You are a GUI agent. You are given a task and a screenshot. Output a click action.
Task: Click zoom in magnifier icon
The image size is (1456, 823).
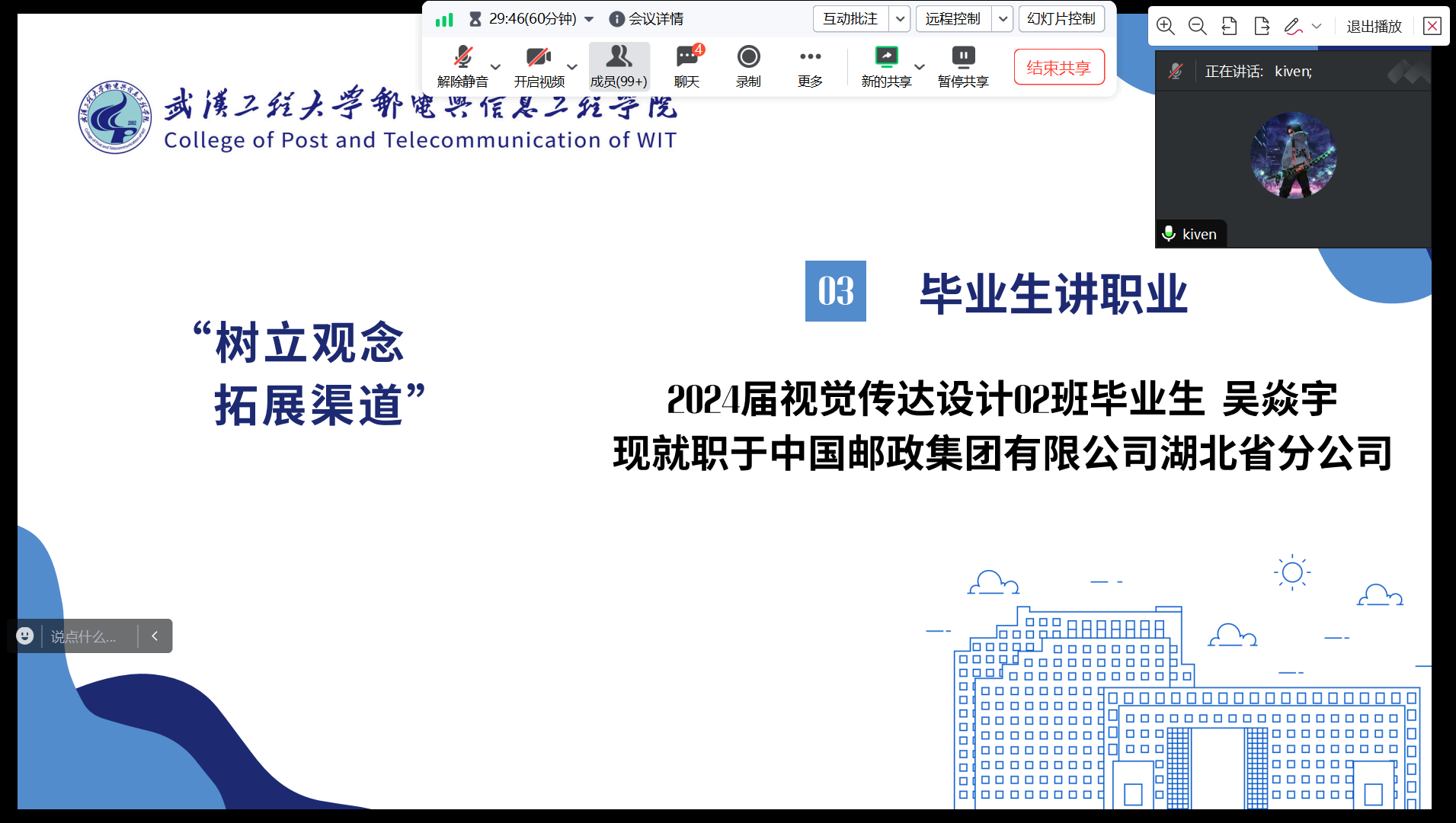(1165, 26)
